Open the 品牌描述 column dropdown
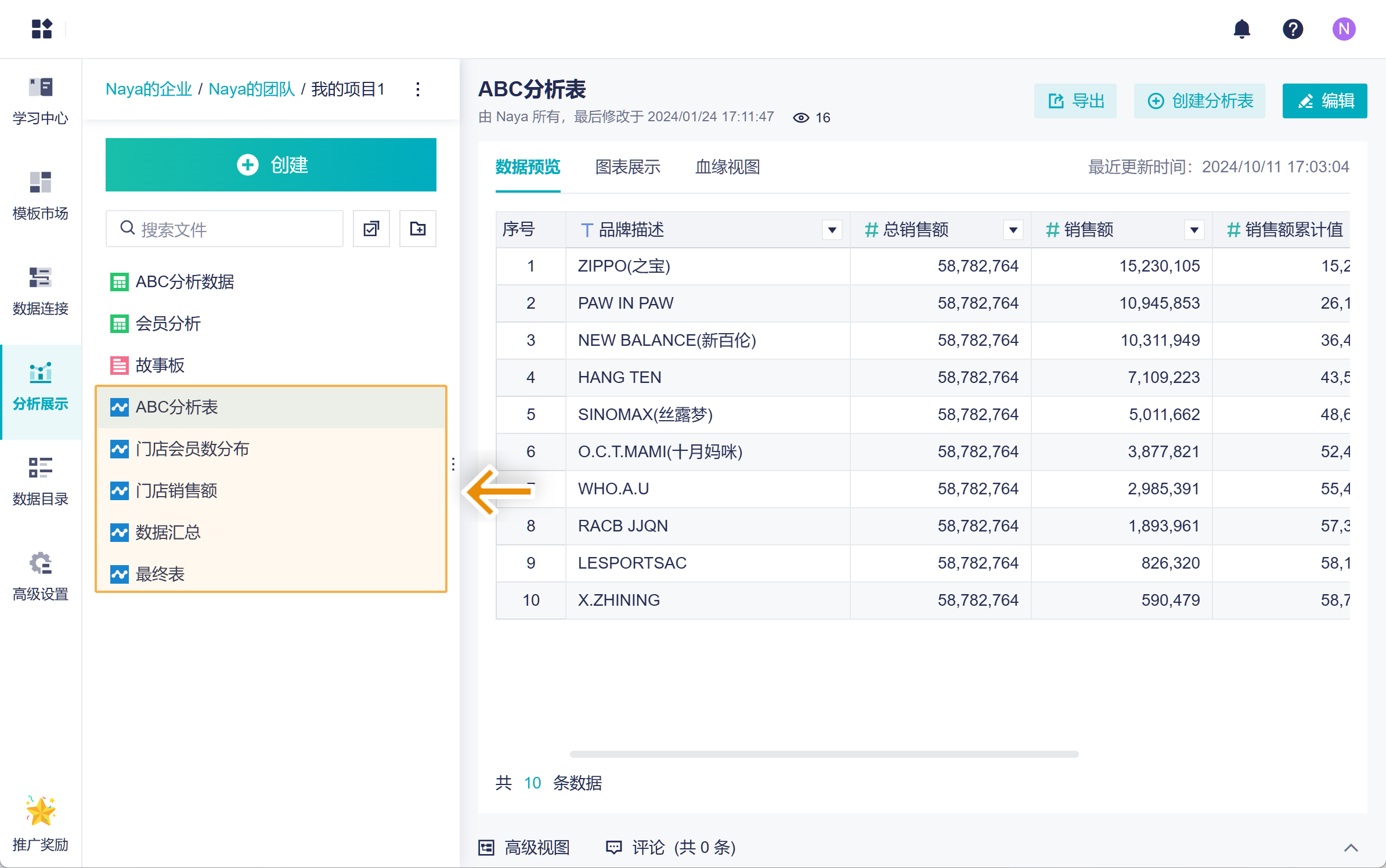The image size is (1386, 868). (x=832, y=230)
